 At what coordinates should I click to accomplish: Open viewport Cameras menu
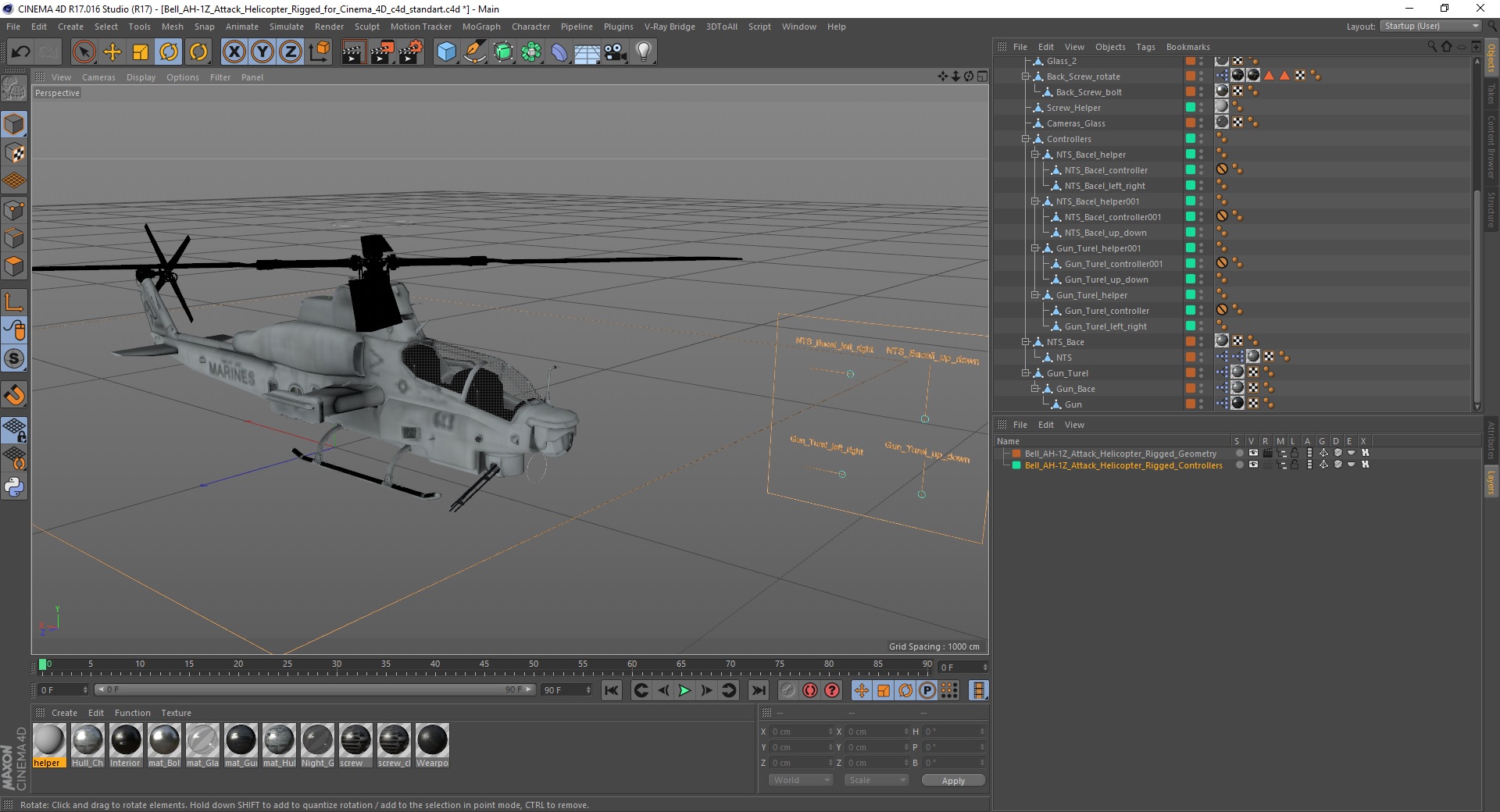point(98,77)
